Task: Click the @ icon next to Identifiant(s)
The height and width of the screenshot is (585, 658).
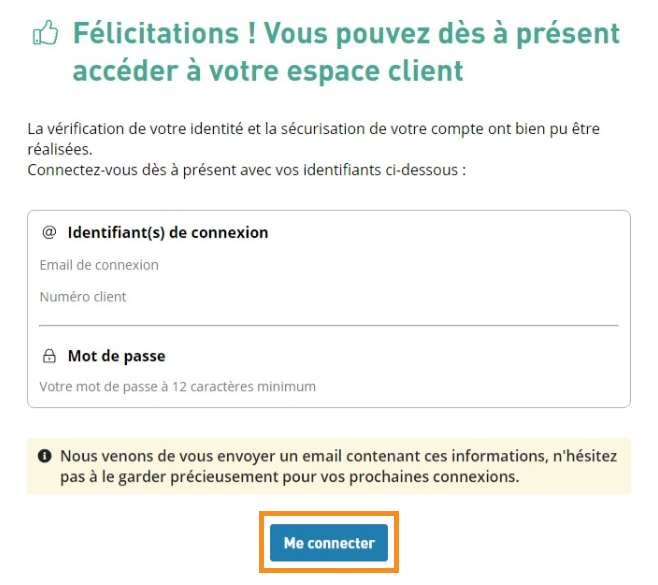Action: point(49,232)
